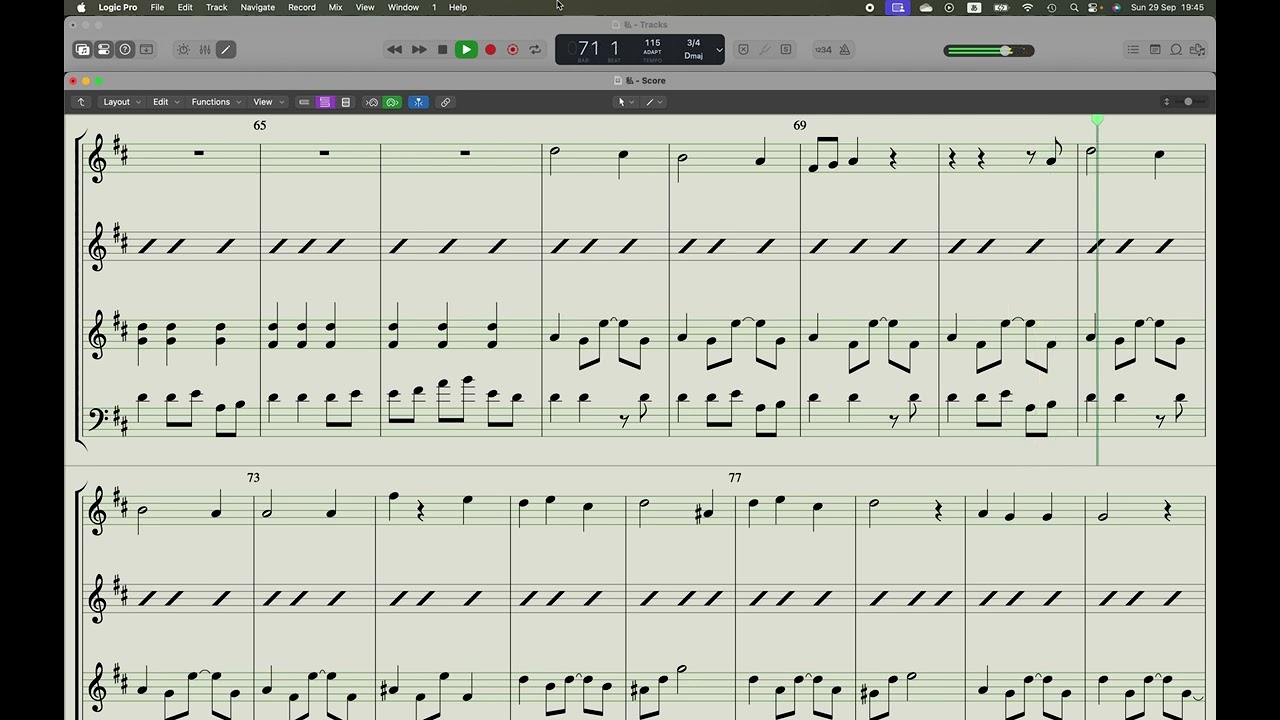Toggle the Editors pencil button
The width and height of the screenshot is (1280, 720).
point(226,50)
